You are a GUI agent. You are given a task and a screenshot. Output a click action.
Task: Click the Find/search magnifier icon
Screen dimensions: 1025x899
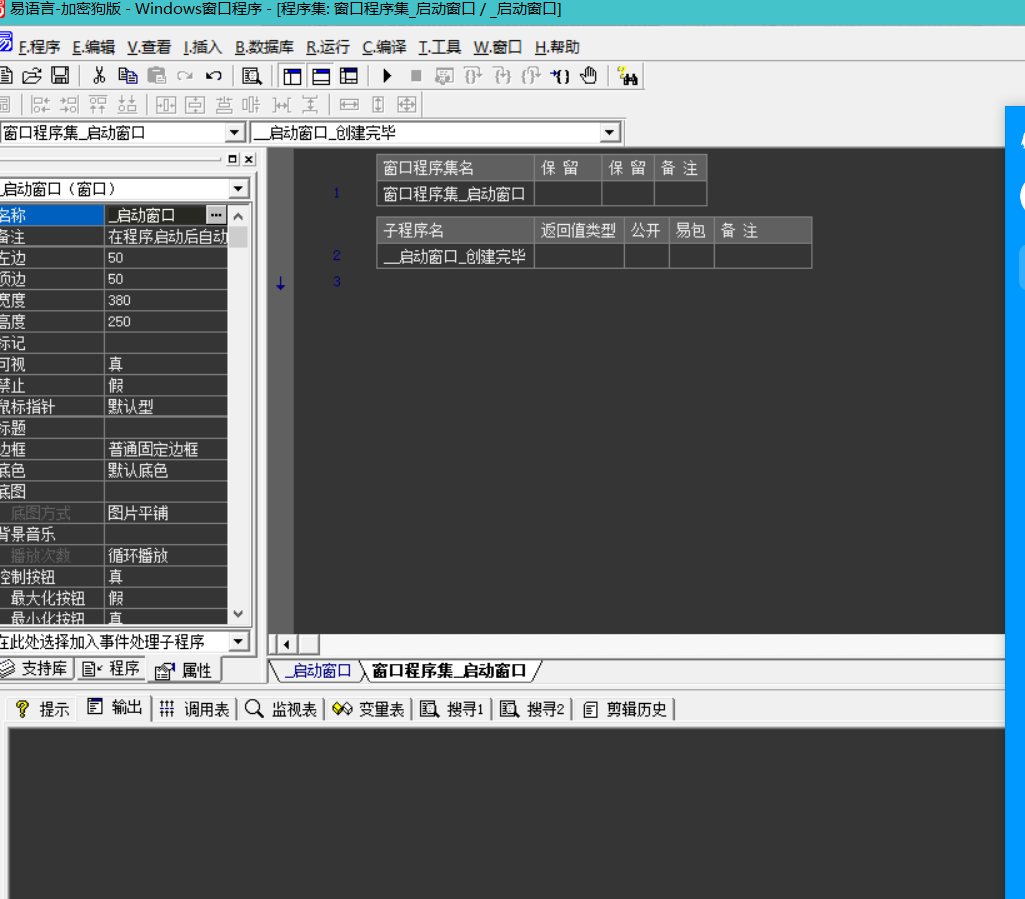tap(252, 75)
